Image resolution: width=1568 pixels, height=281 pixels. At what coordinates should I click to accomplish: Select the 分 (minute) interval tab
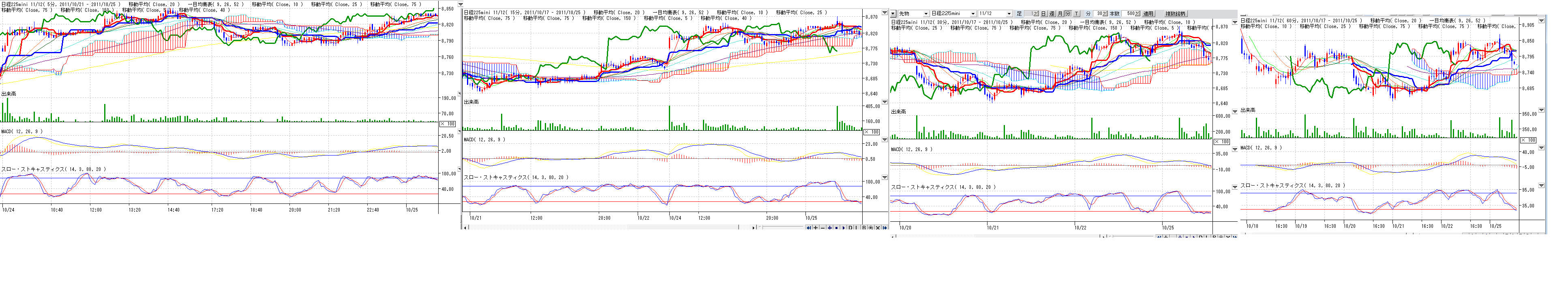pos(1068,13)
